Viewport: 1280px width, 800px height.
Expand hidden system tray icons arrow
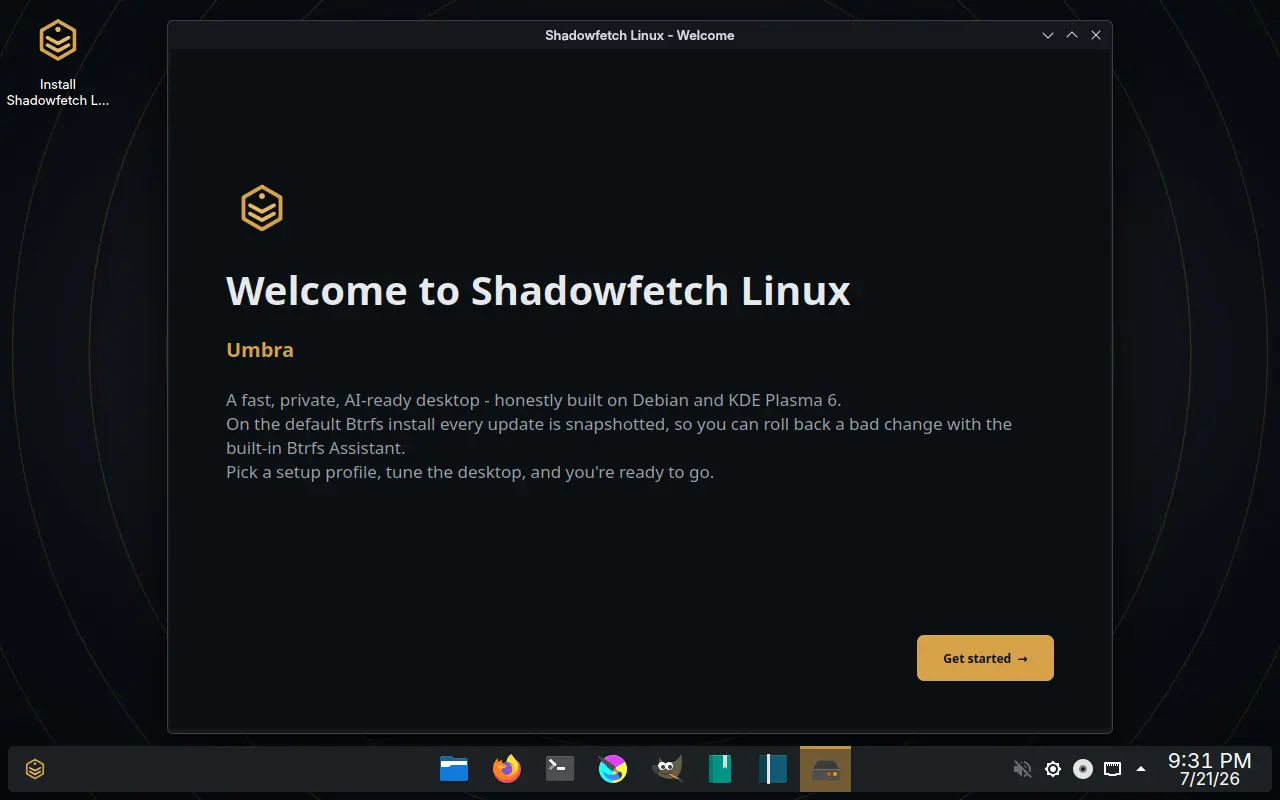[x=1141, y=769]
